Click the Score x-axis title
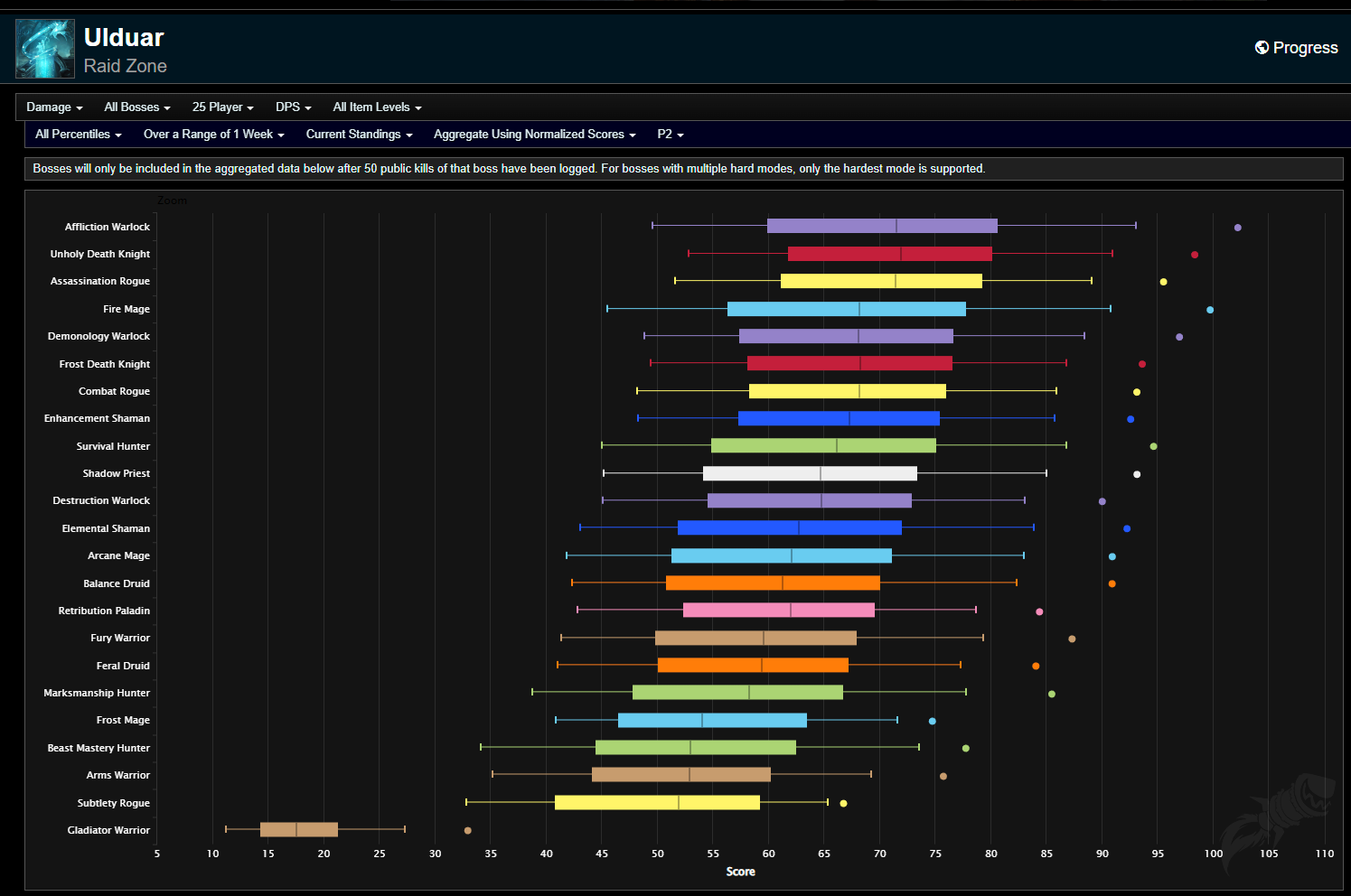The width and height of the screenshot is (1351, 896). pyautogui.click(x=740, y=872)
